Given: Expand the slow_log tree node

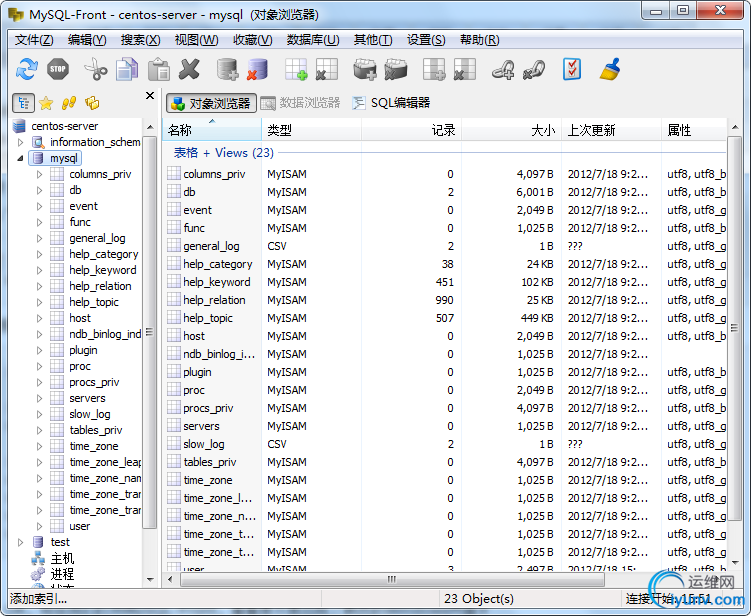Looking at the screenshot, I should point(40,414).
